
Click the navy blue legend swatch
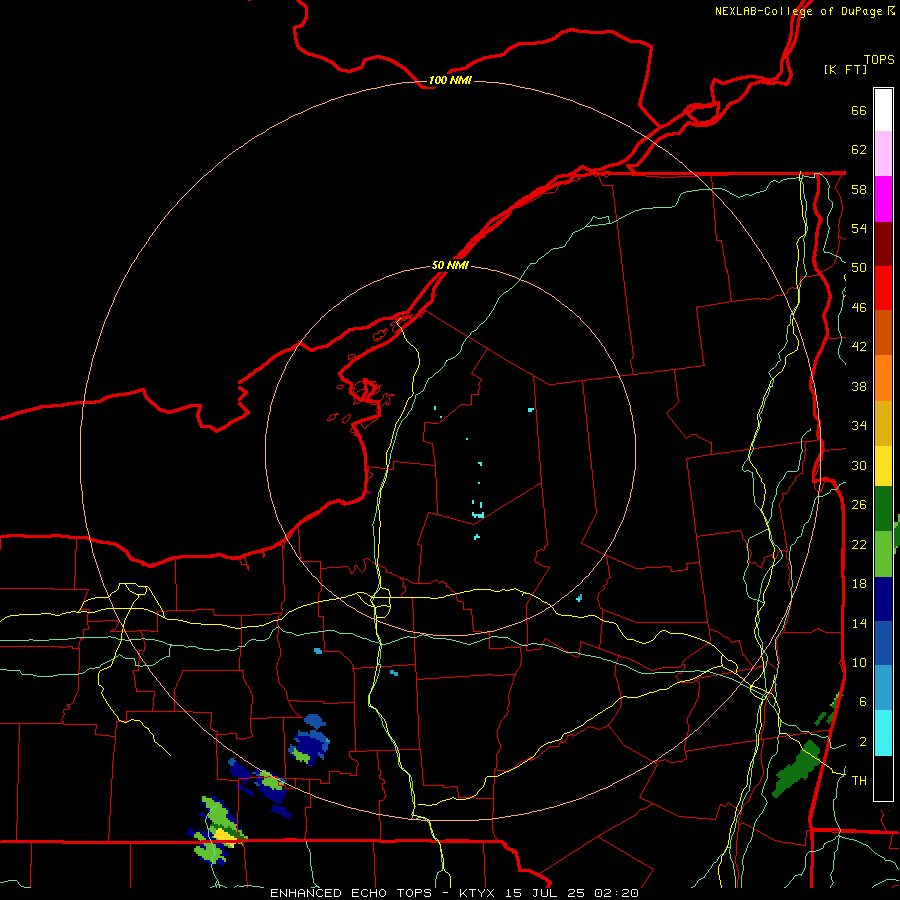click(x=883, y=599)
